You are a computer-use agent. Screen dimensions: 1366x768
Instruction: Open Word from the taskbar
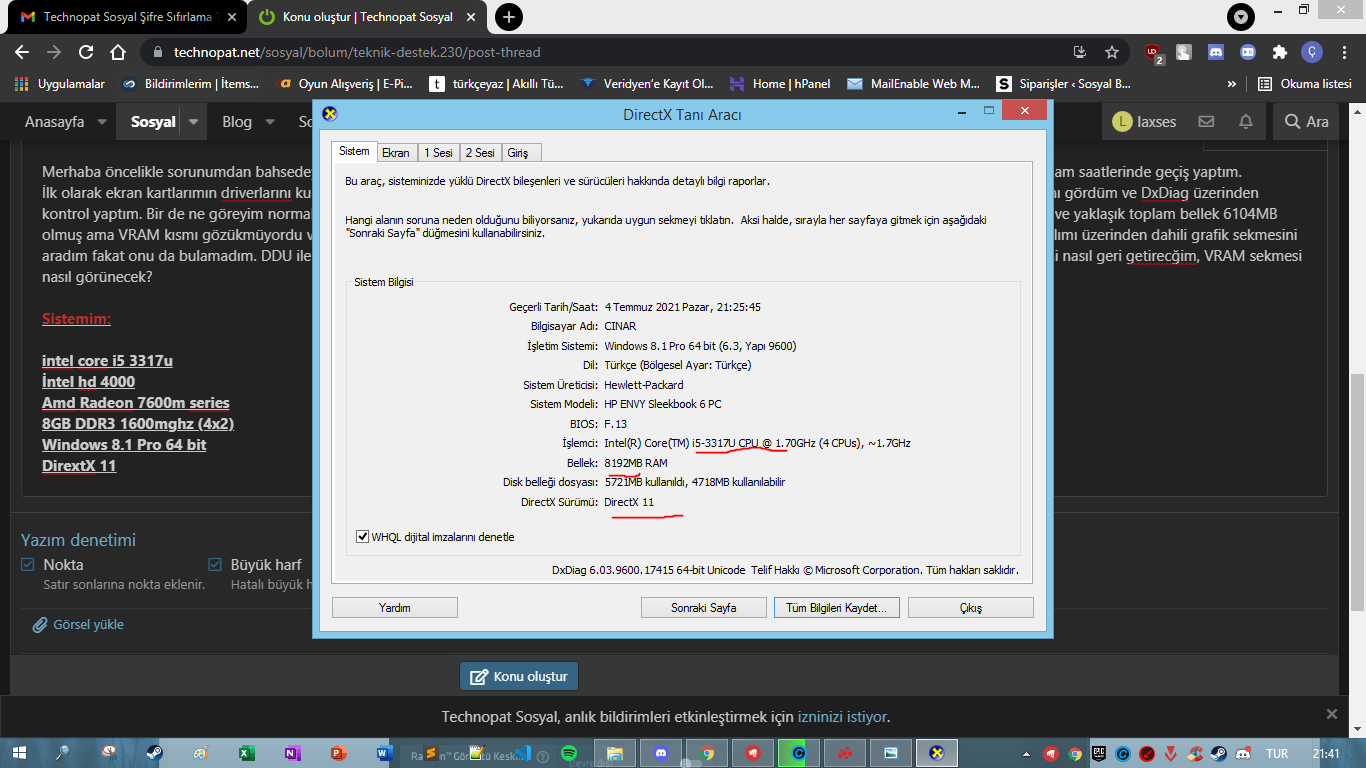point(384,753)
